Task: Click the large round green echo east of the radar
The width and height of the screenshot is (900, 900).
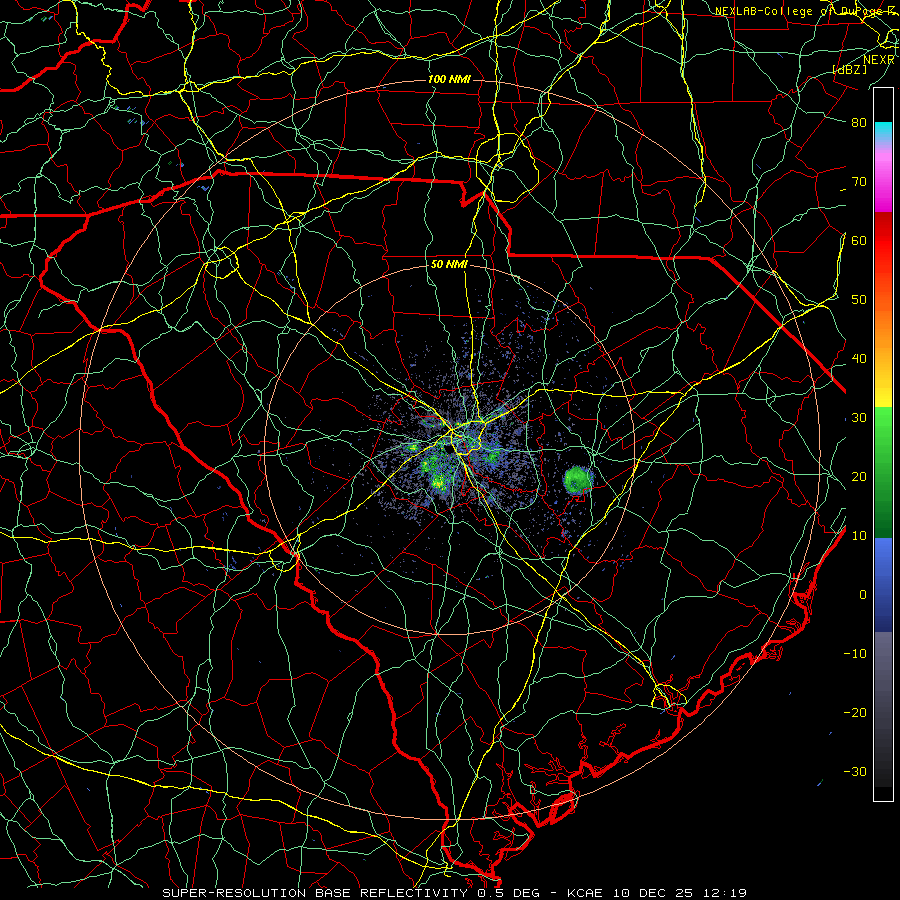Action: pos(577,480)
